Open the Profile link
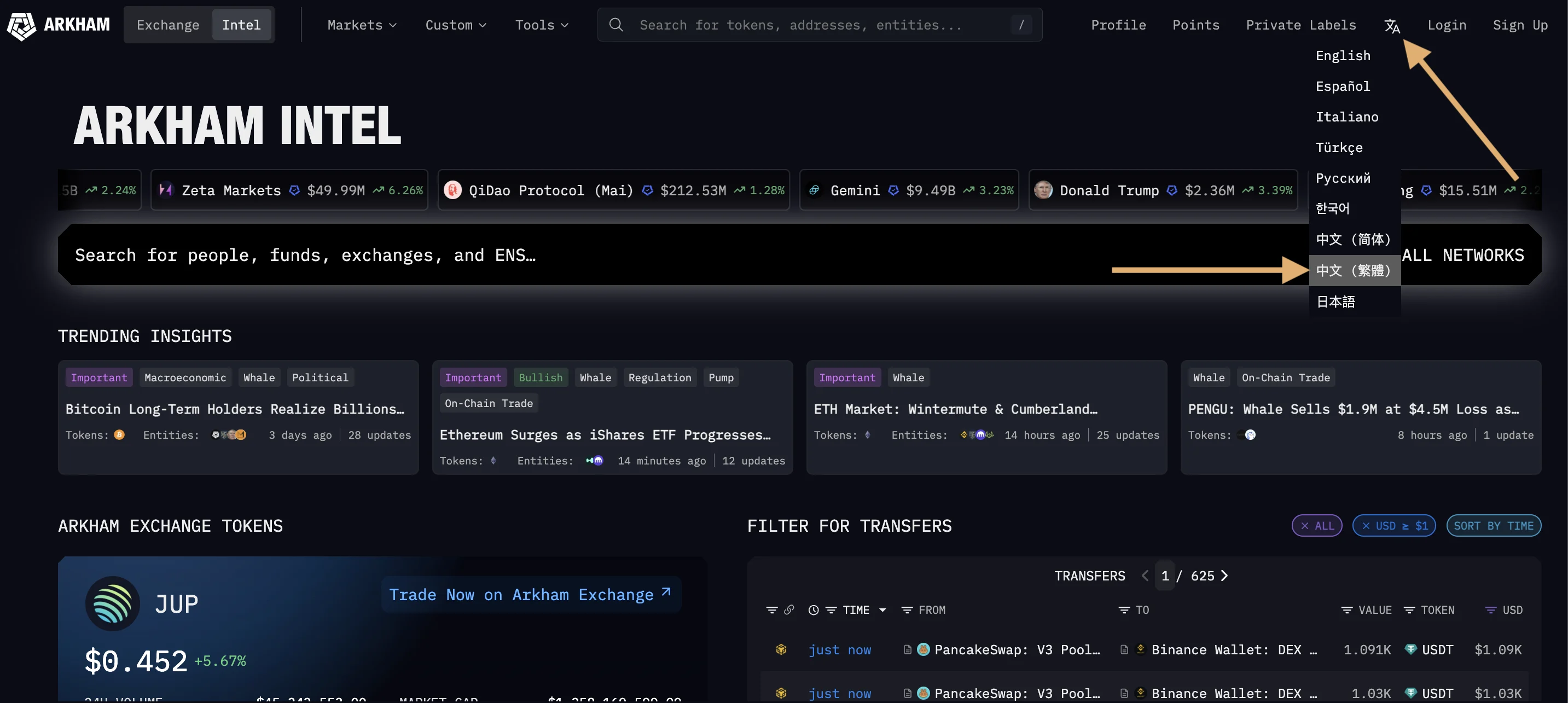The image size is (1568, 703). click(x=1118, y=25)
